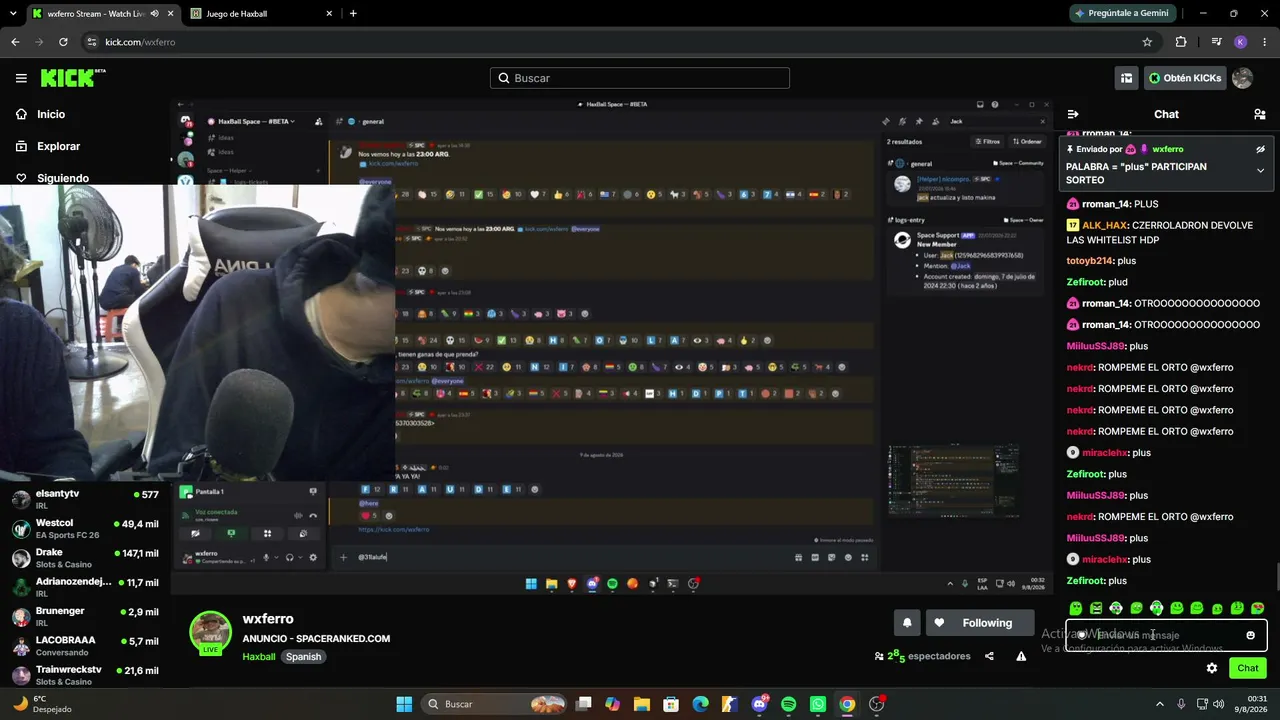Open Discord from the taskbar
Screen dimensions: 1280x720
(759, 704)
